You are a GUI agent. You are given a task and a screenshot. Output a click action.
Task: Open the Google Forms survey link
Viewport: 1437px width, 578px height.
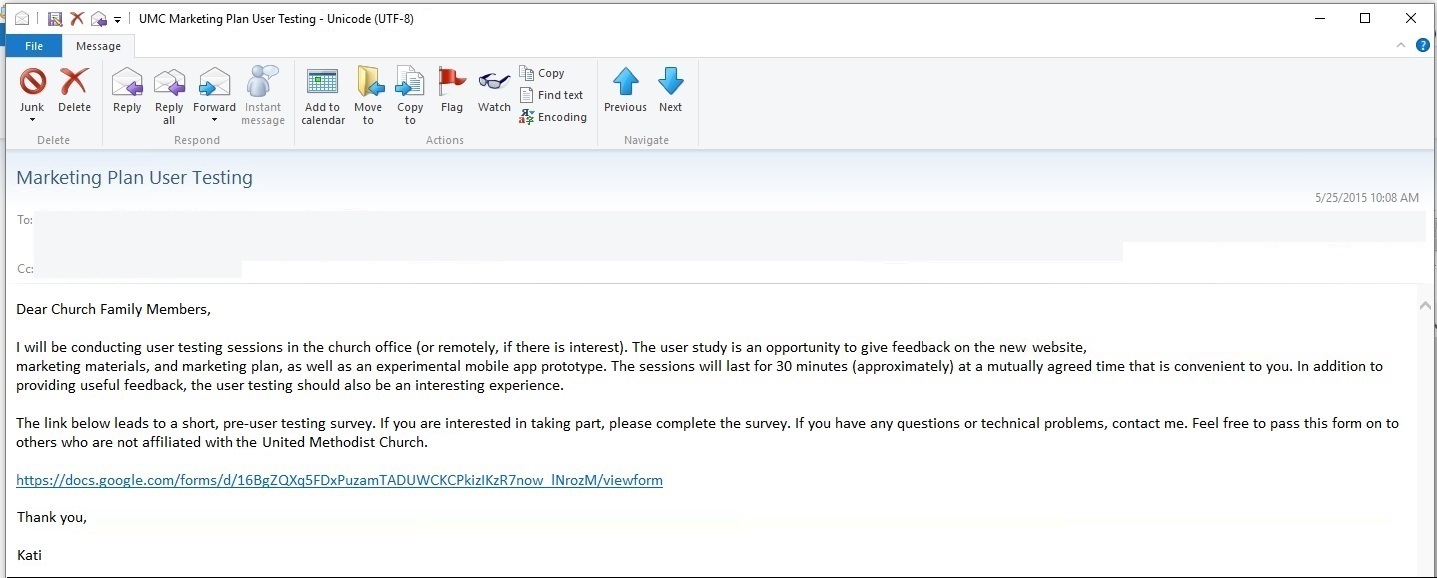tap(339, 480)
